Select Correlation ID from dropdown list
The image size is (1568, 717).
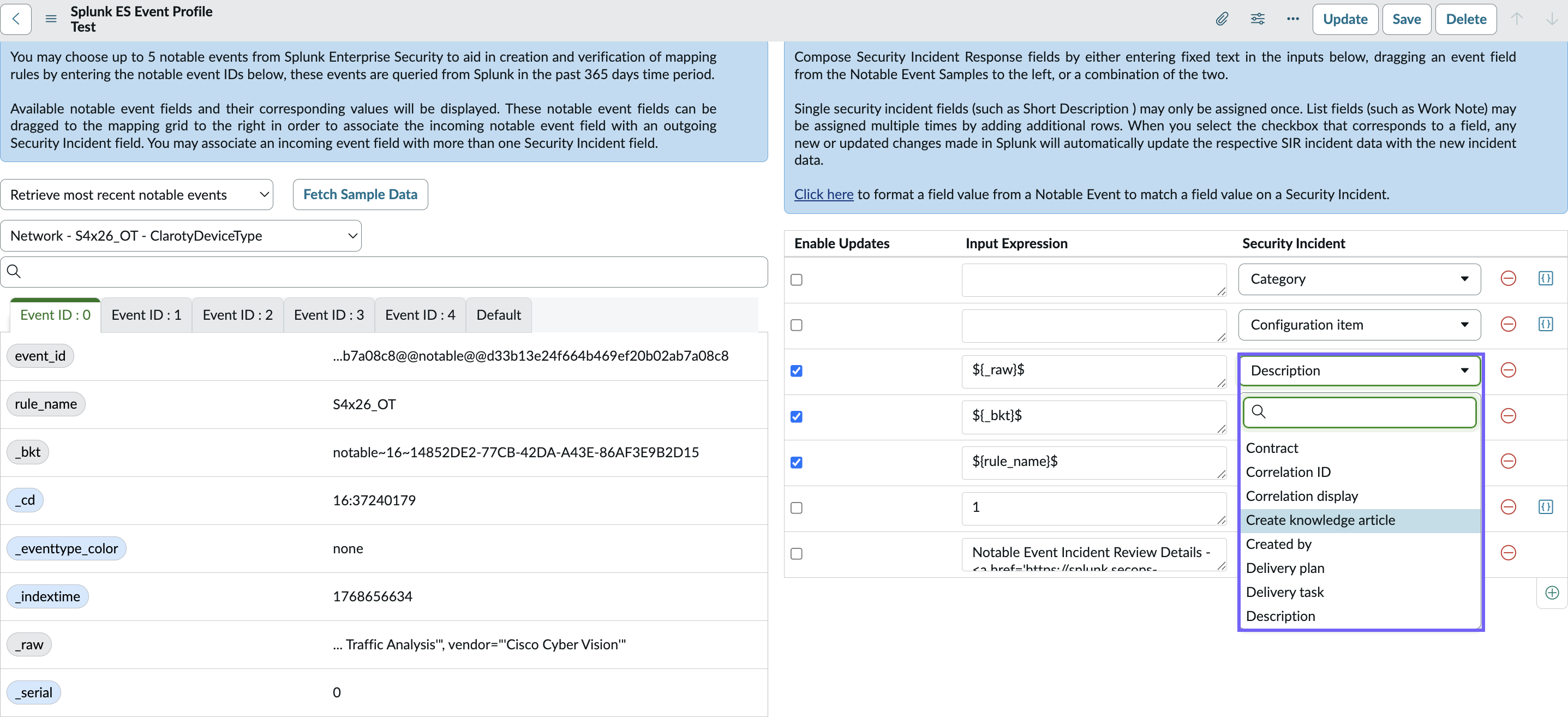(x=1360, y=473)
